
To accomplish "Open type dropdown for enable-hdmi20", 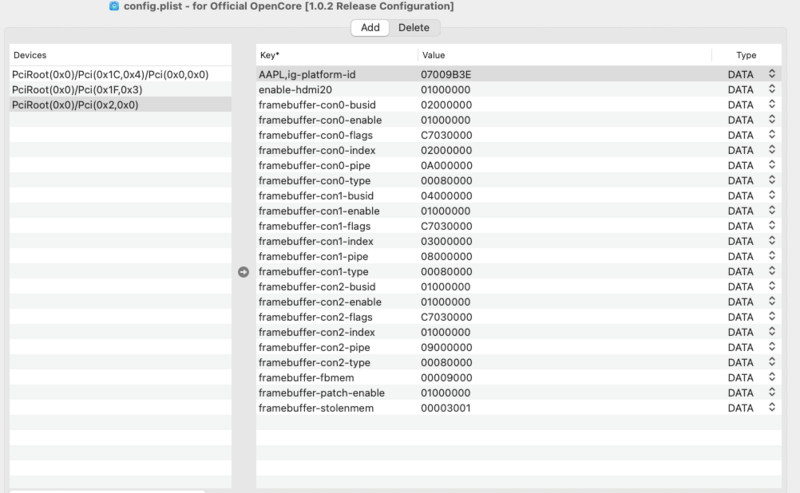I will pyautogui.click(x=772, y=89).
